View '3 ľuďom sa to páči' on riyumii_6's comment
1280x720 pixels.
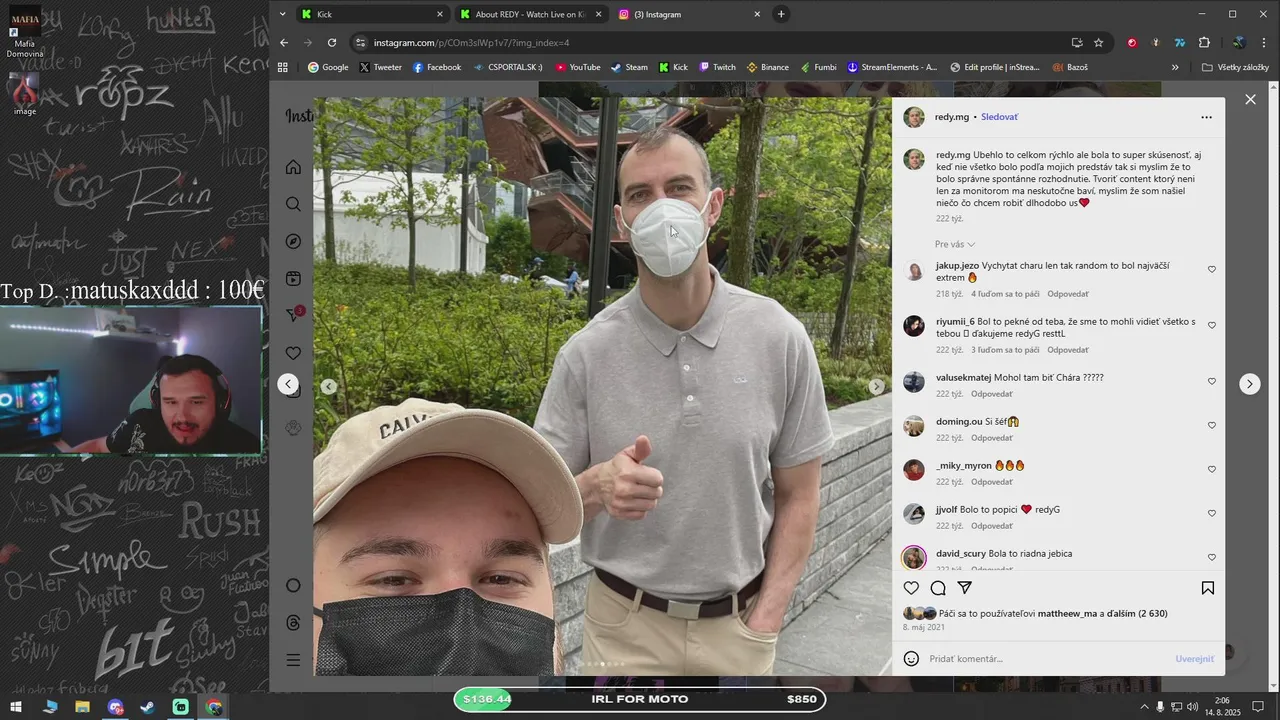(x=1005, y=350)
